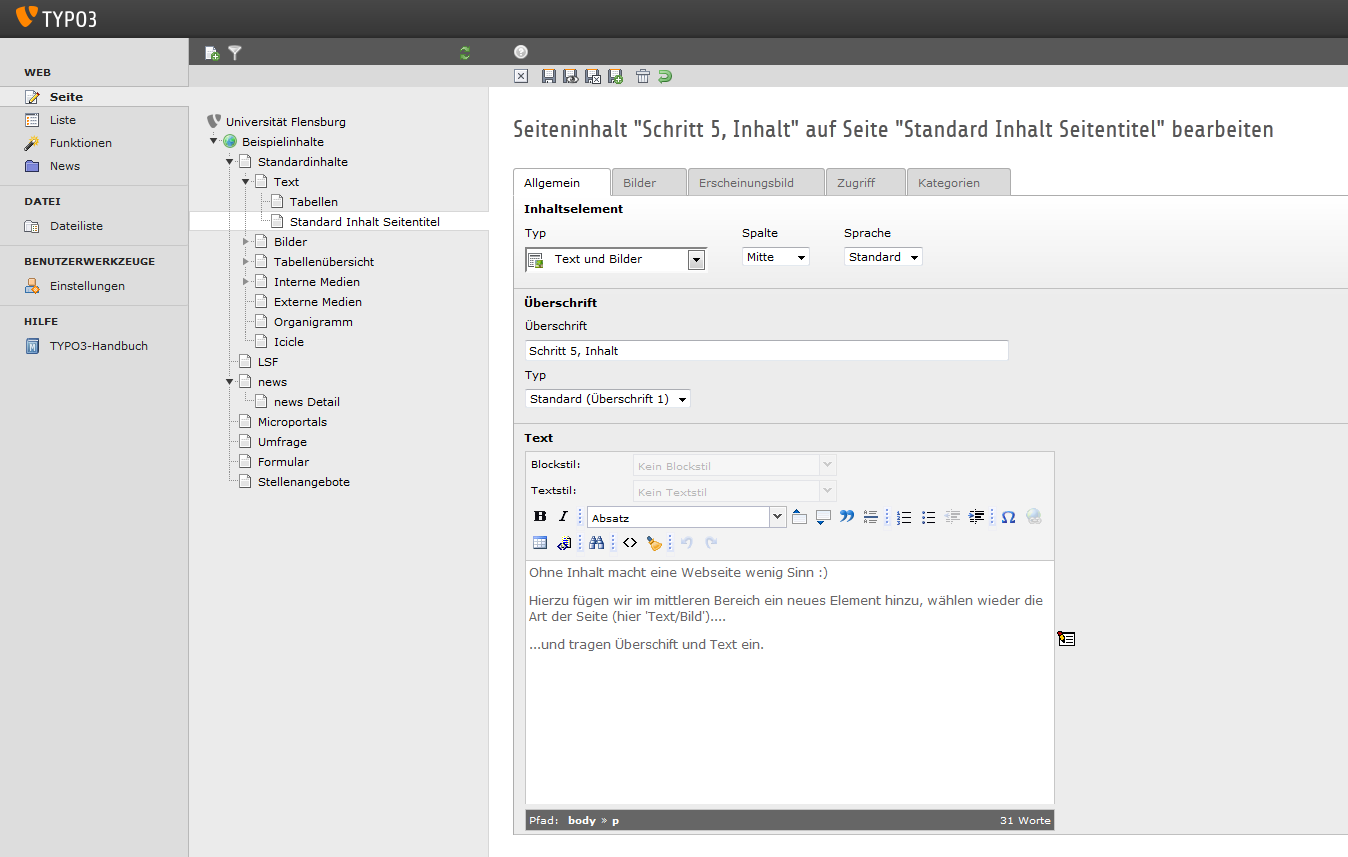Open the Dateiliste module
Screen dimensions: 1348x857
coord(76,226)
